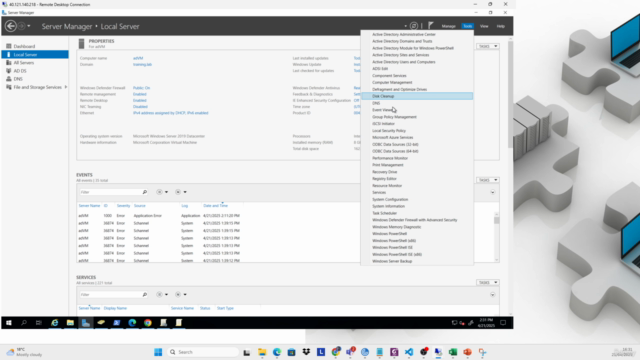Open Group Policy Management
Screen dimensions: 640x360
(417, 117)
